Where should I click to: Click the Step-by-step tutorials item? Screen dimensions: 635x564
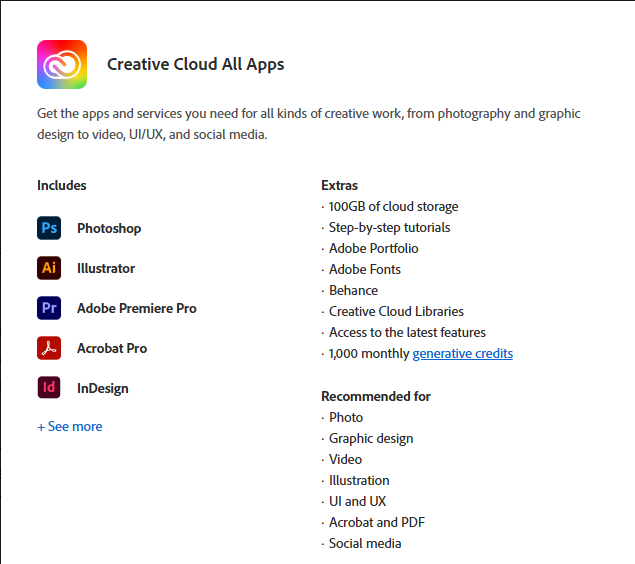click(x=389, y=228)
